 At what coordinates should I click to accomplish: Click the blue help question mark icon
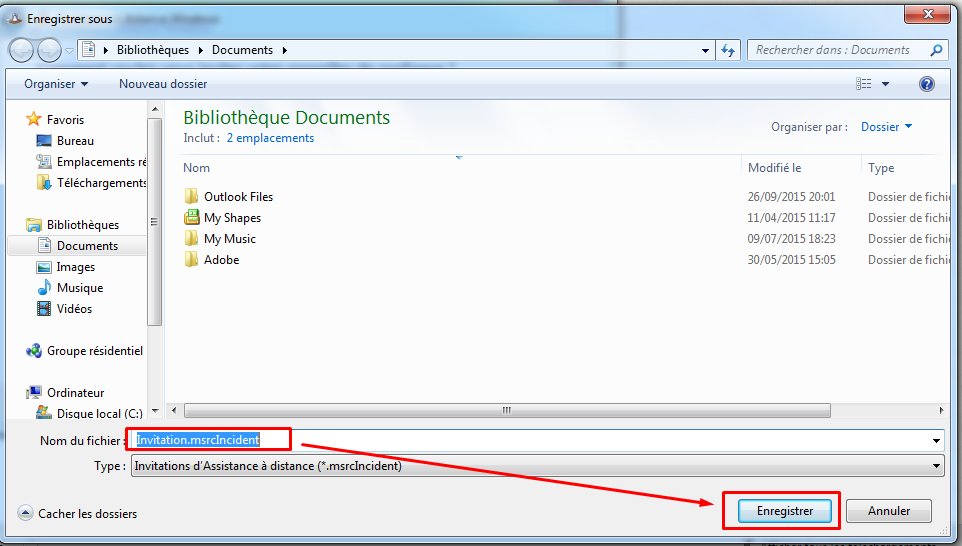click(926, 84)
